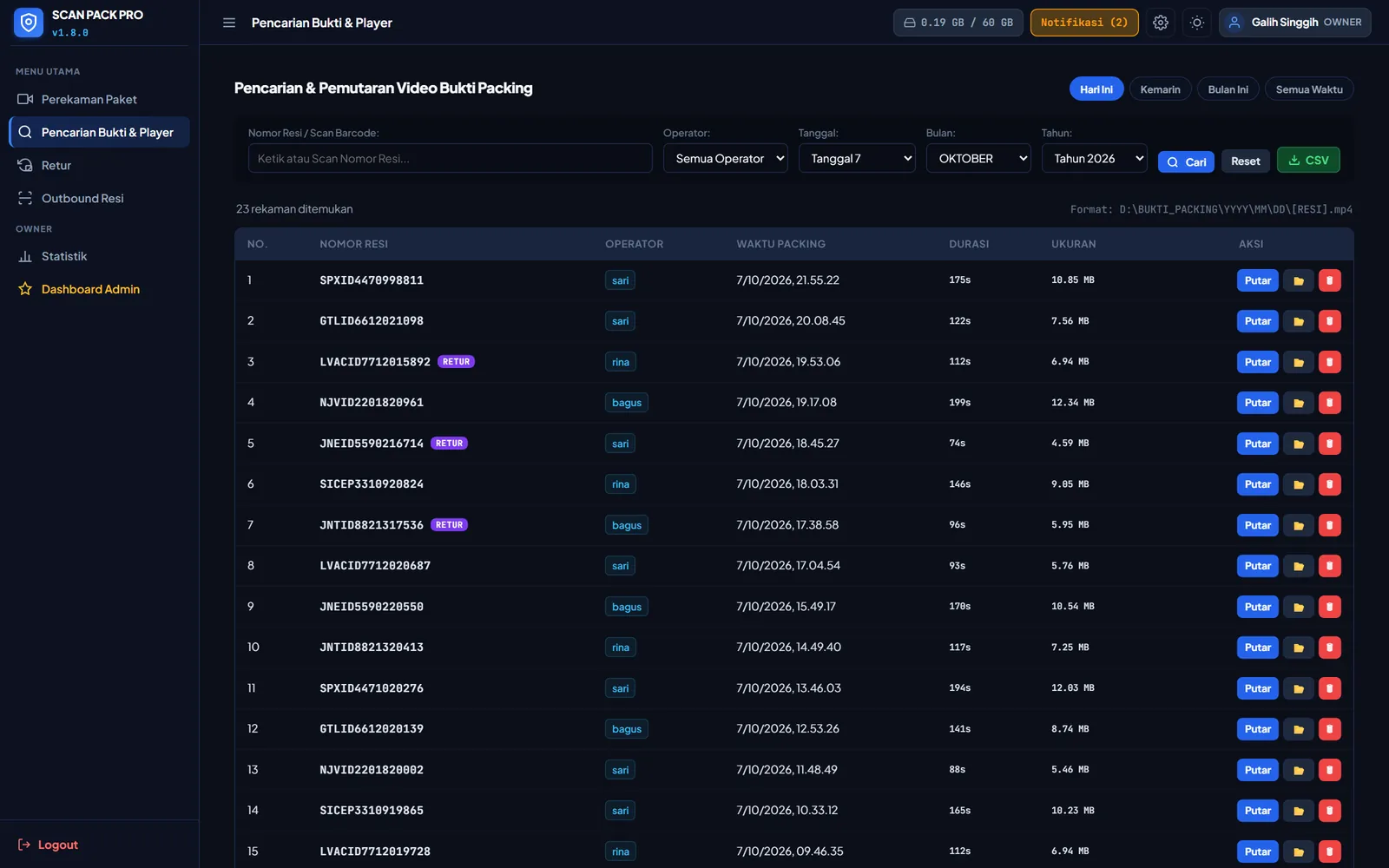Open Dashboard Admin
The width and height of the screenshot is (1389, 868).
pos(99,289)
